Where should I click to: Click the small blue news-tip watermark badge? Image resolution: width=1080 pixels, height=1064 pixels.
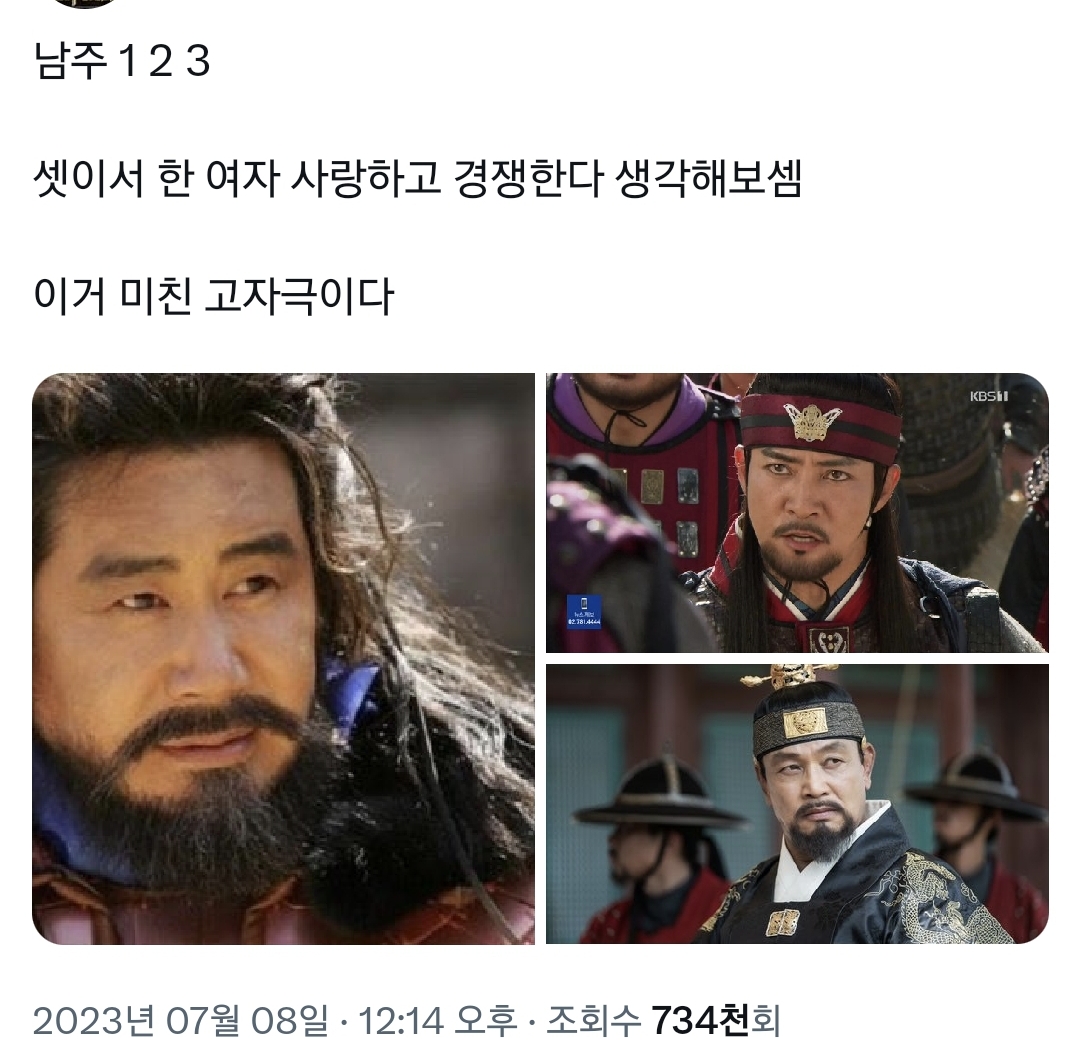(583, 612)
